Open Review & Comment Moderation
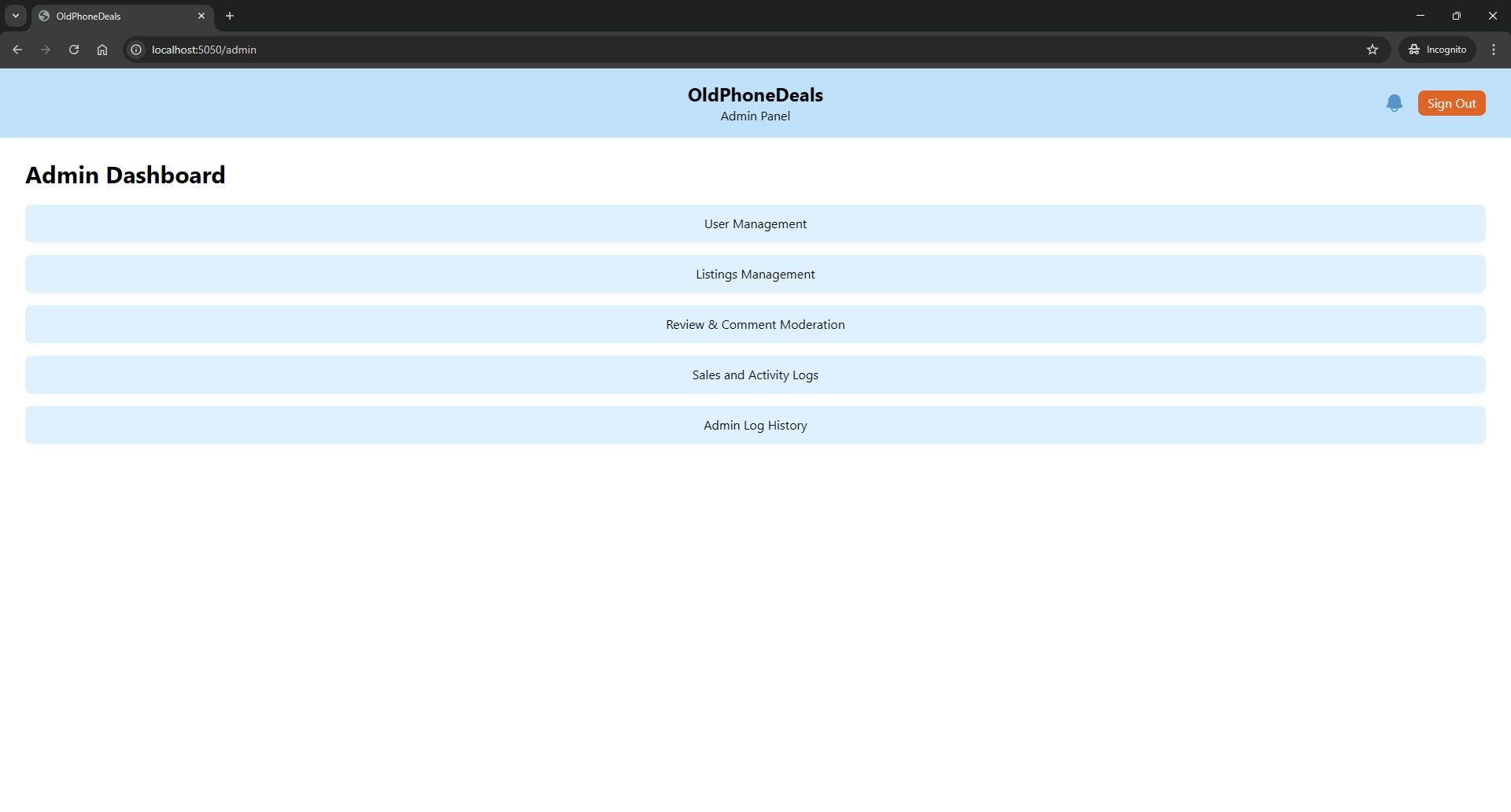The image size is (1511, 812). tap(755, 324)
